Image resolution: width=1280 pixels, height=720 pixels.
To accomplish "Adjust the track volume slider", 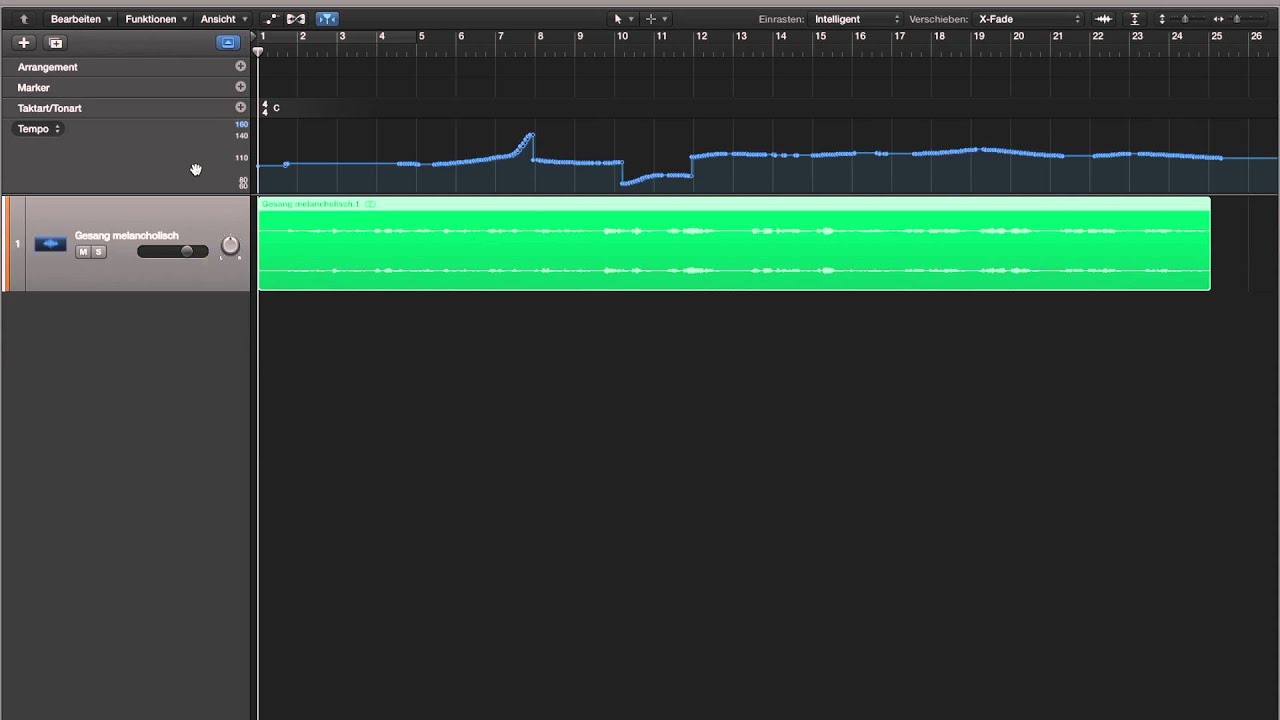I will click(173, 252).
